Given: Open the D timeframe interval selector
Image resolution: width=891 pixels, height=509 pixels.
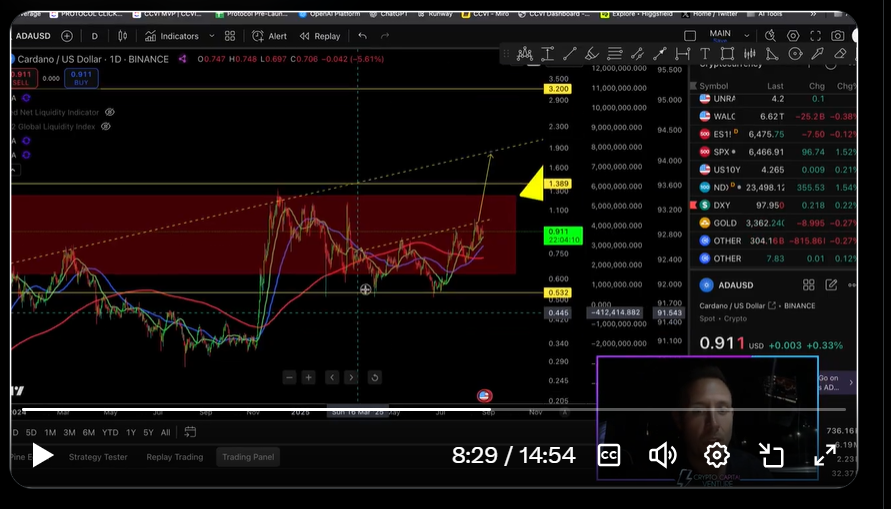Looking at the screenshot, I should [94, 36].
